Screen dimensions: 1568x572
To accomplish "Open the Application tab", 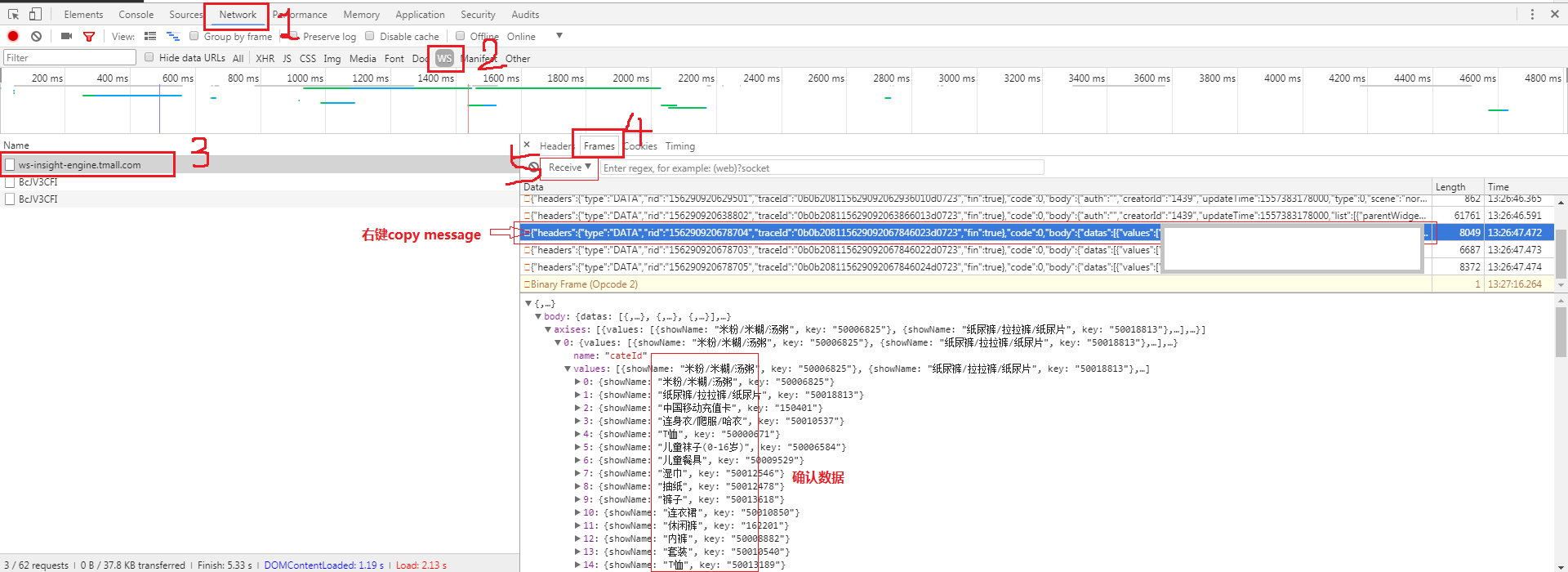I will coord(420,14).
